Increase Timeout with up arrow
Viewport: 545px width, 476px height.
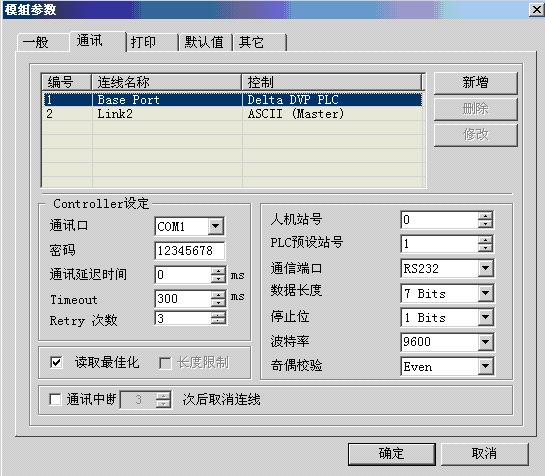pos(218,295)
